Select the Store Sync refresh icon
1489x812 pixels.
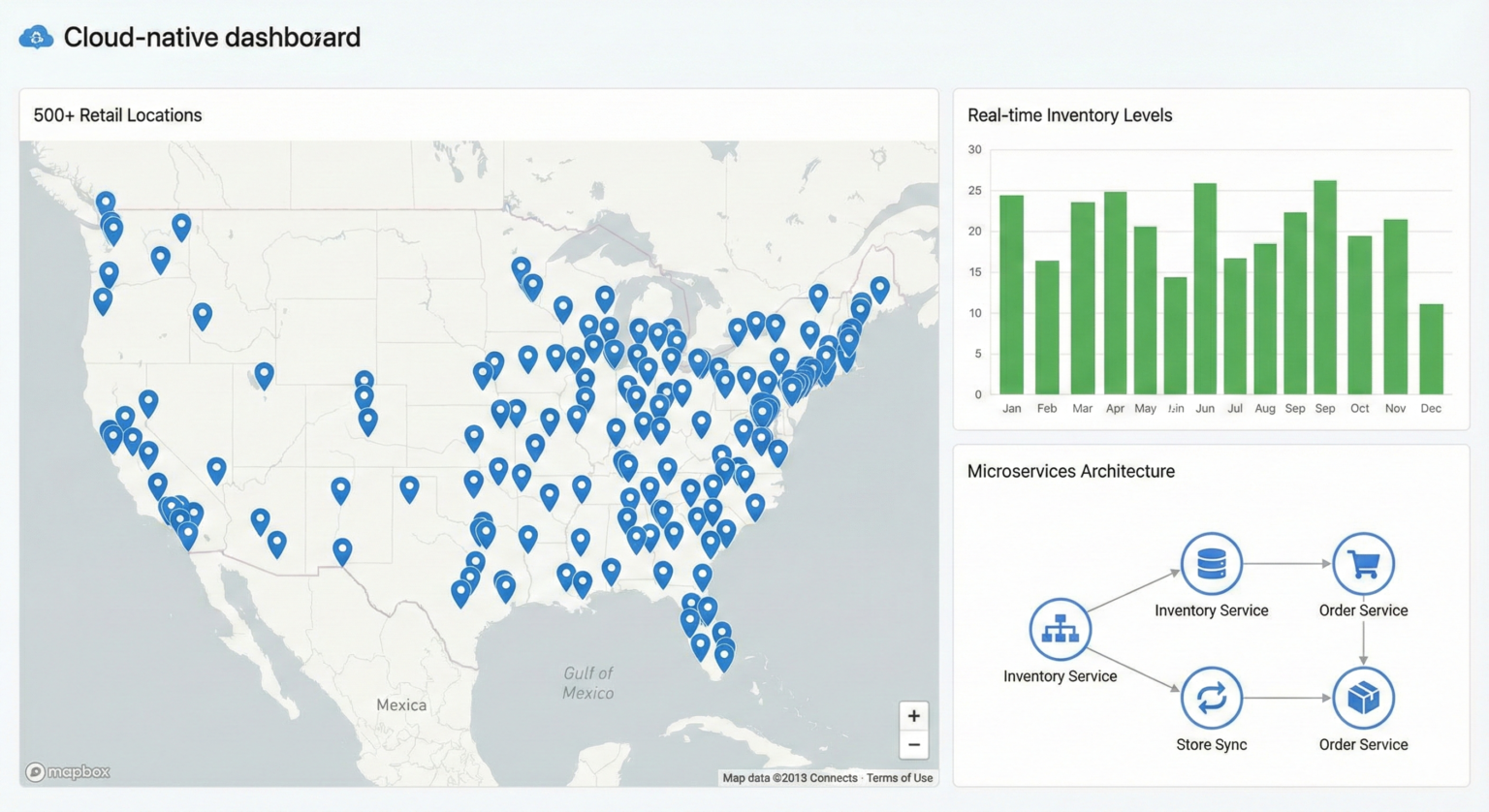(1211, 698)
